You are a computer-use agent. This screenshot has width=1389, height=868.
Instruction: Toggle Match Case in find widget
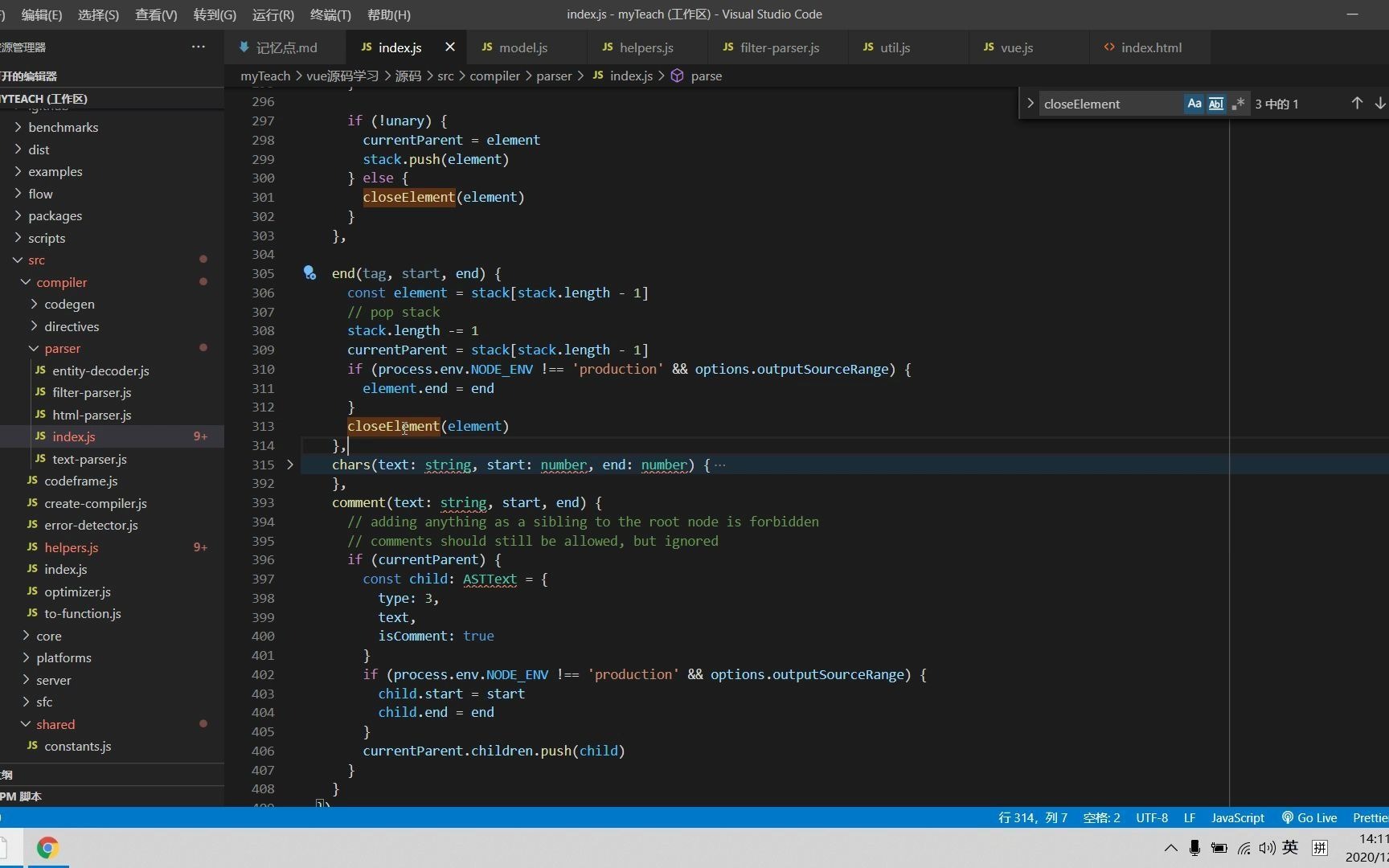click(x=1194, y=104)
